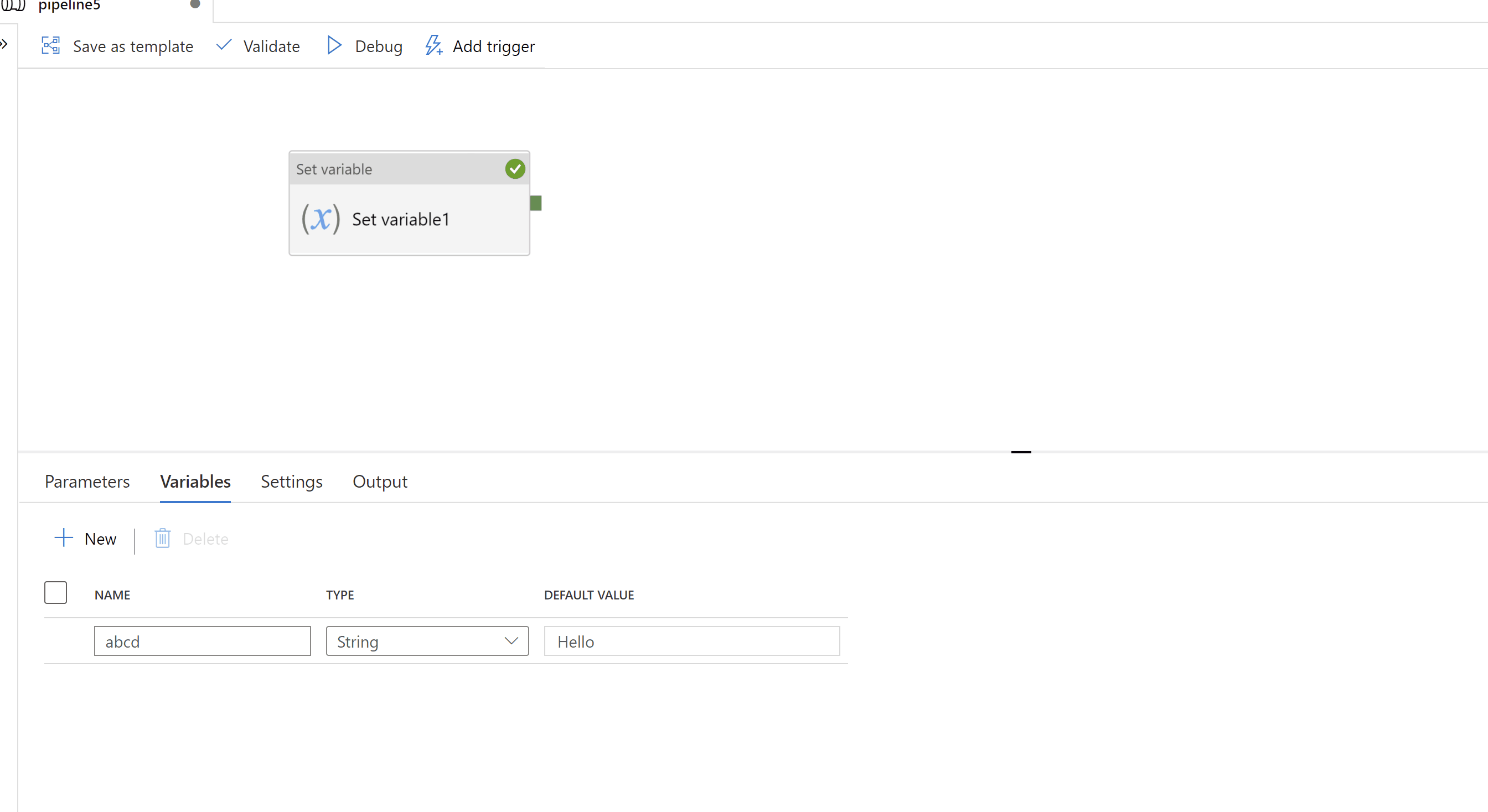The image size is (1488, 812).
Task: Click the Validate checkmark icon
Action: (x=224, y=45)
